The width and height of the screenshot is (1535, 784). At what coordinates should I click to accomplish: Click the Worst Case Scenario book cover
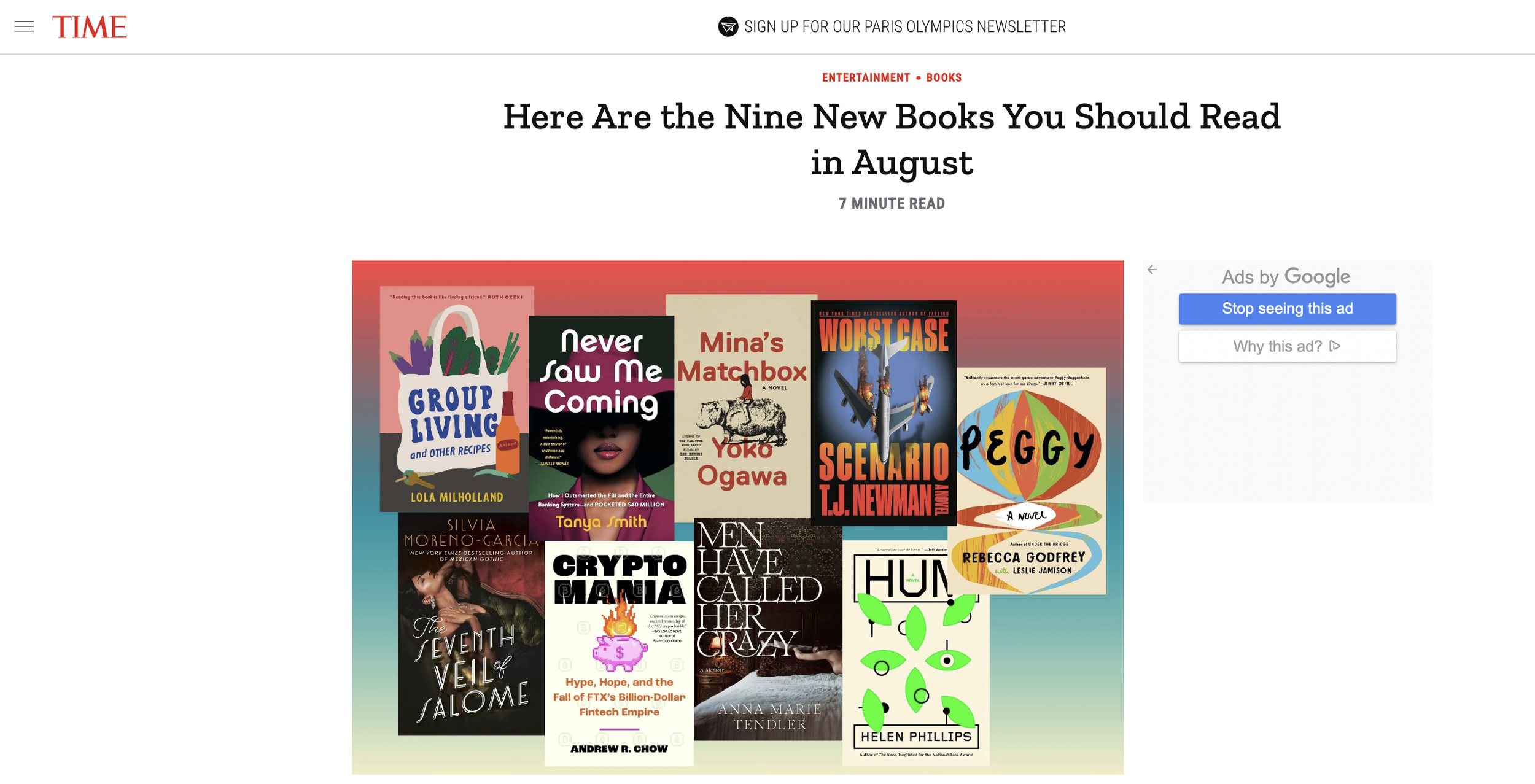pos(884,413)
